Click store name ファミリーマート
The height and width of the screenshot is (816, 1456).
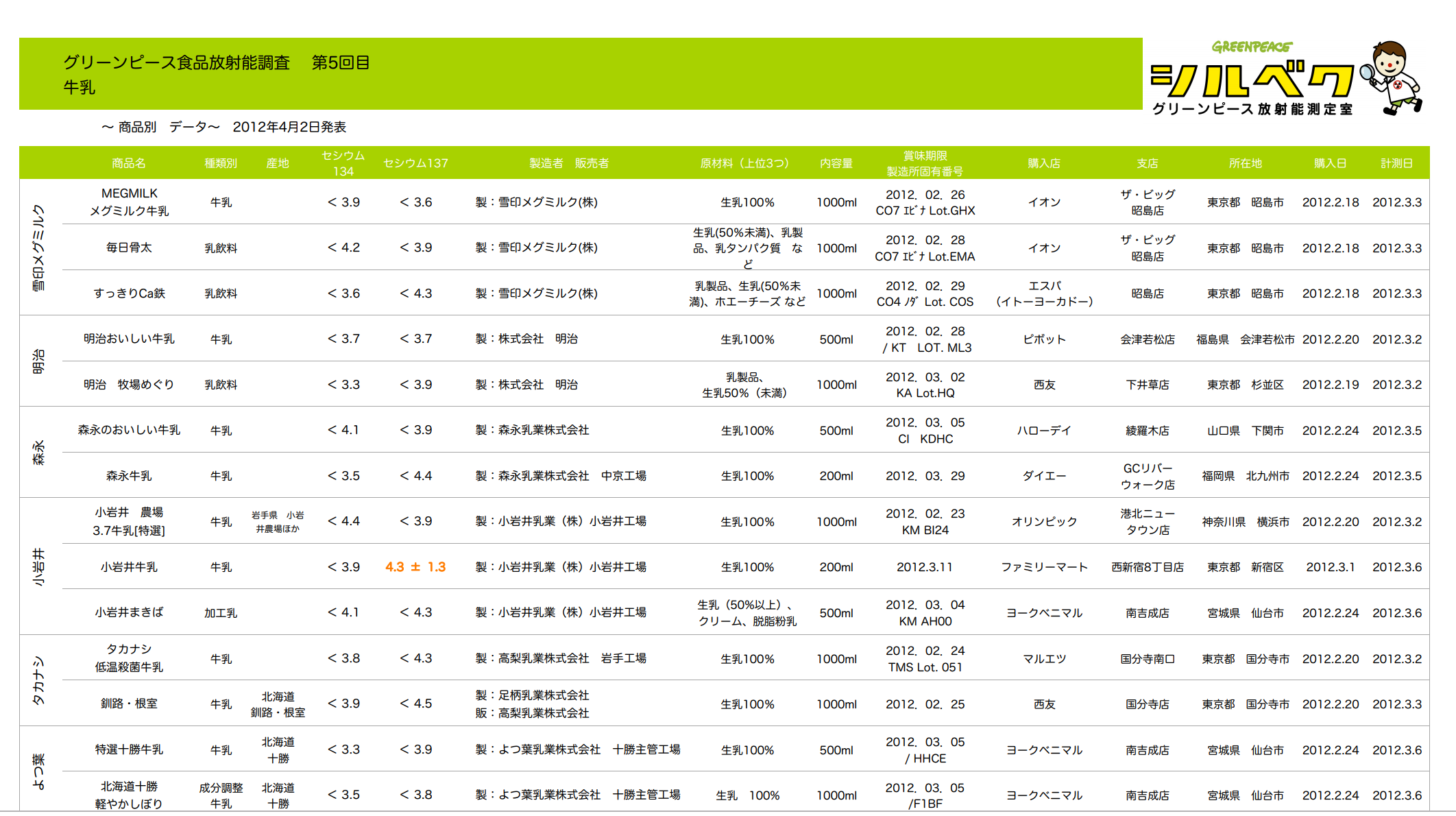click(x=1044, y=567)
